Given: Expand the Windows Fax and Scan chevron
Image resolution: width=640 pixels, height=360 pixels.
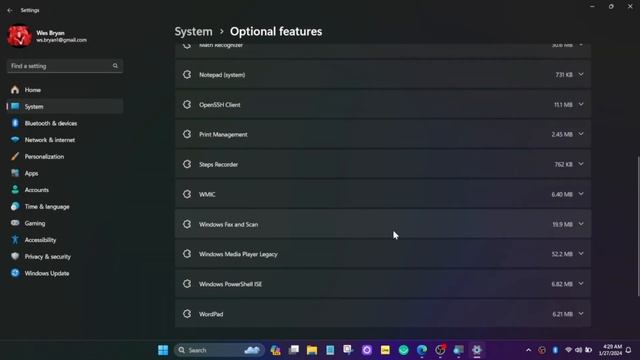Looking at the screenshot, I should tap(581, 224).
